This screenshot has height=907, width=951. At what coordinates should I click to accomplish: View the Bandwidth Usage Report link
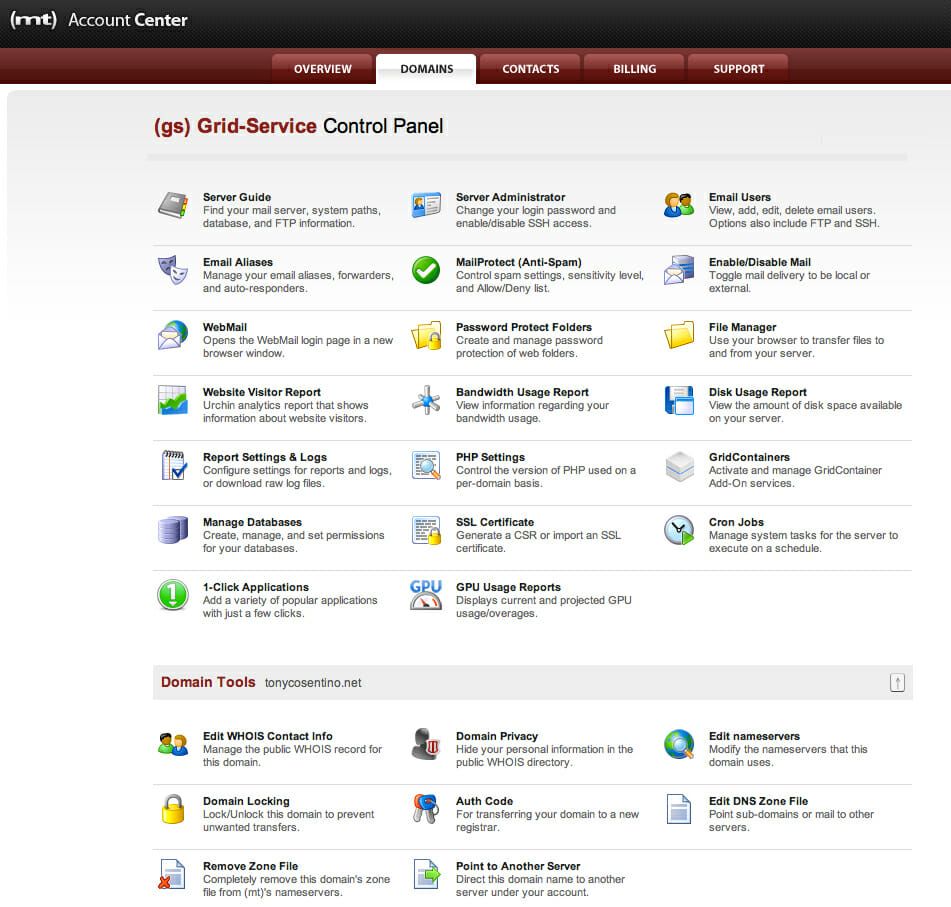(522, 392)
